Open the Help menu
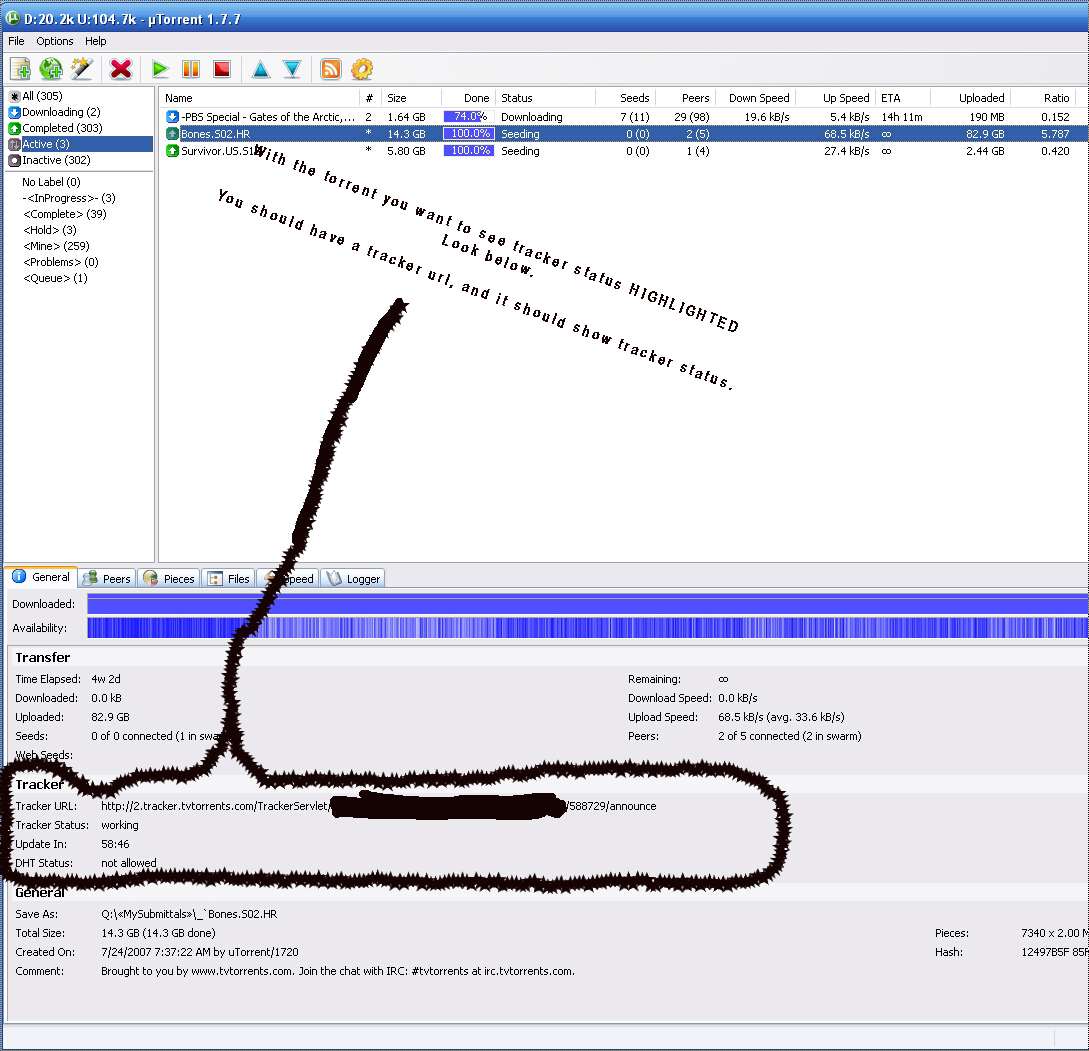 tap(95, 41)
